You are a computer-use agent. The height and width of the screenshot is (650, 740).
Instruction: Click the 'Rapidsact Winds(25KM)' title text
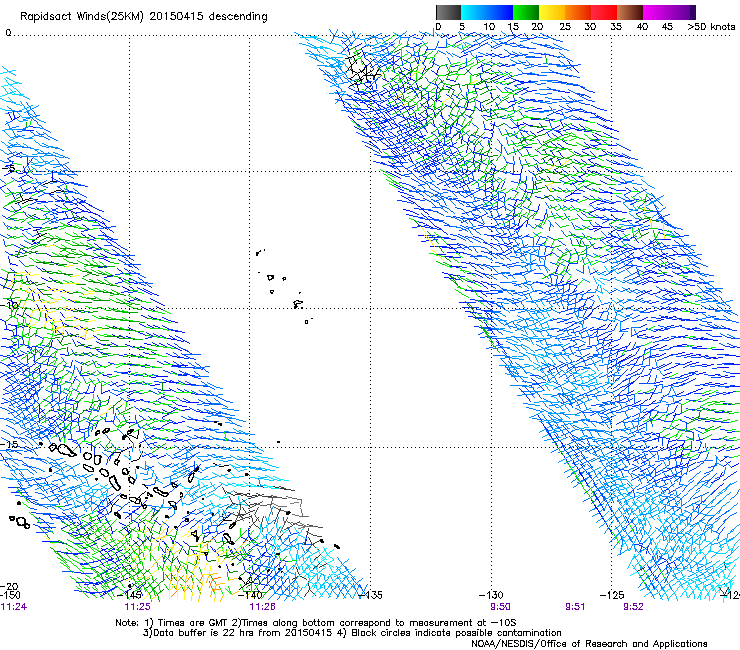click(82, 17)
